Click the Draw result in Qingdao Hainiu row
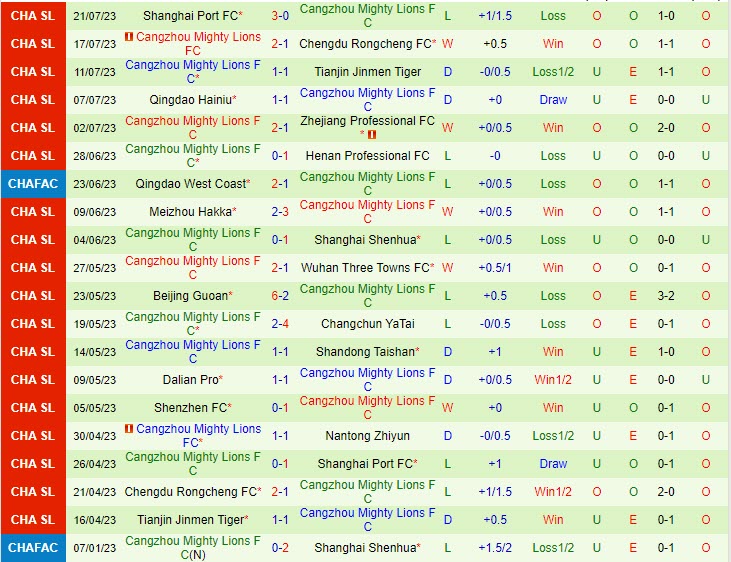The image size is (731, 562). pyautogui.click(x=553, y=100)
